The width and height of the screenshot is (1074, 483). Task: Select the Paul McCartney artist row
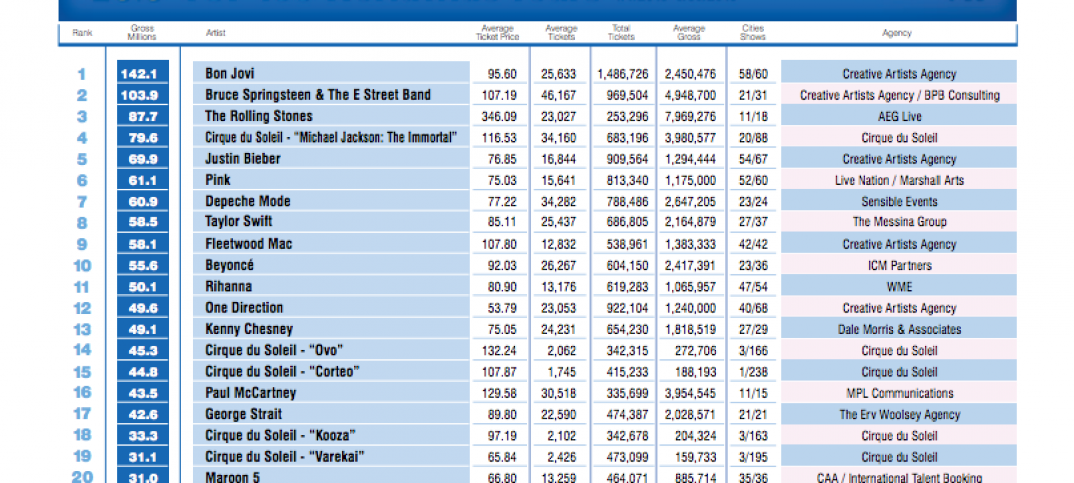click(x=251, y=393)
